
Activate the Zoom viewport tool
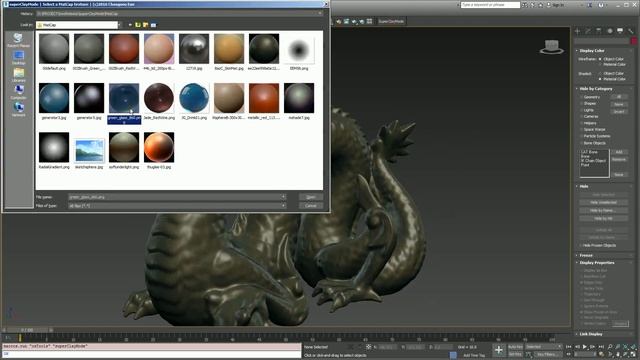(609, 347)
